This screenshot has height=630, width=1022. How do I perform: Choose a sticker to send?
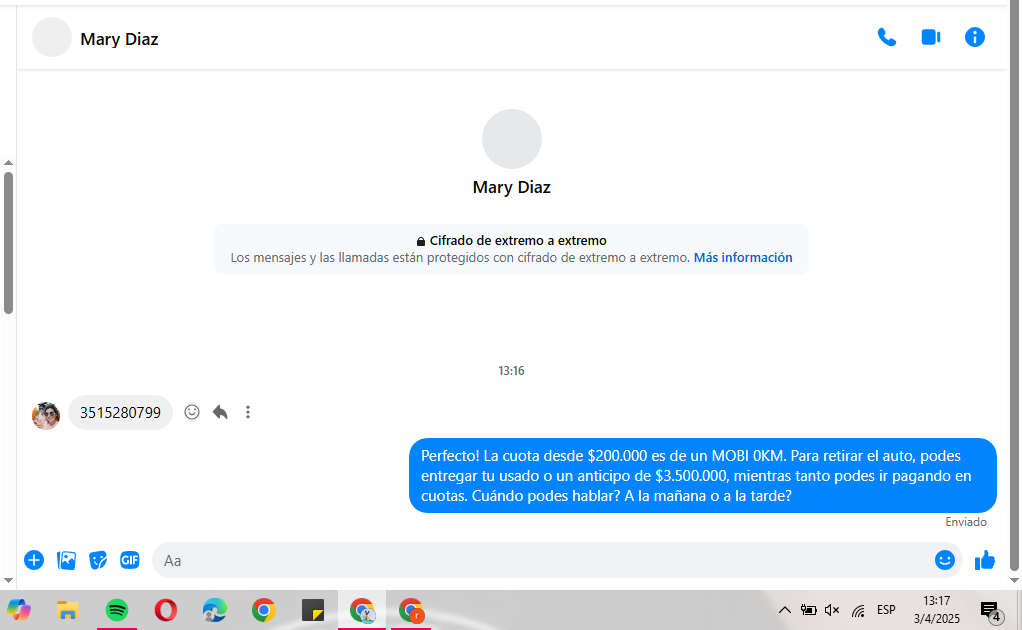pyautogui.click(x=98, y=560)
